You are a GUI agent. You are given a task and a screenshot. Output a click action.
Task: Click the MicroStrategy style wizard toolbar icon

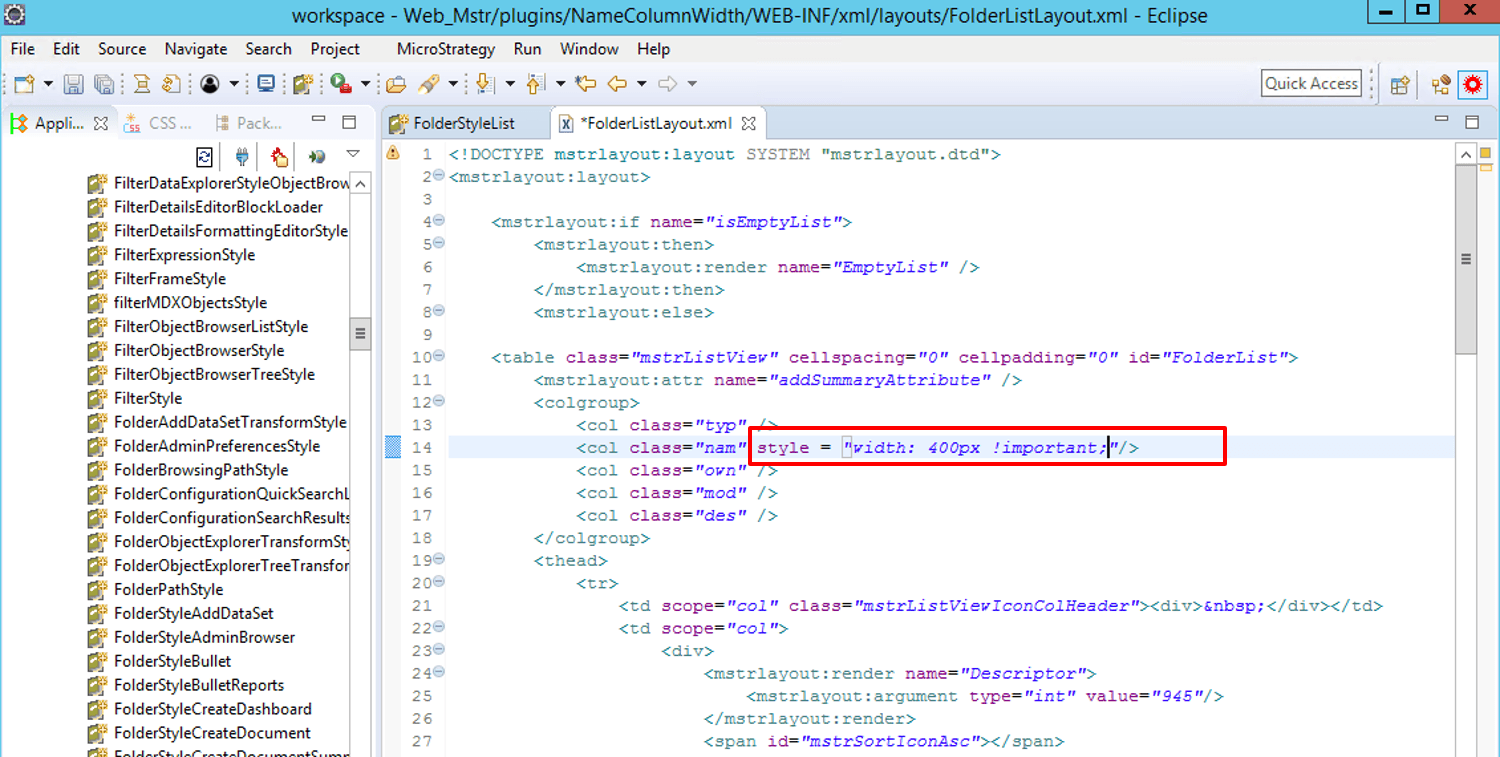pos(304,85)
